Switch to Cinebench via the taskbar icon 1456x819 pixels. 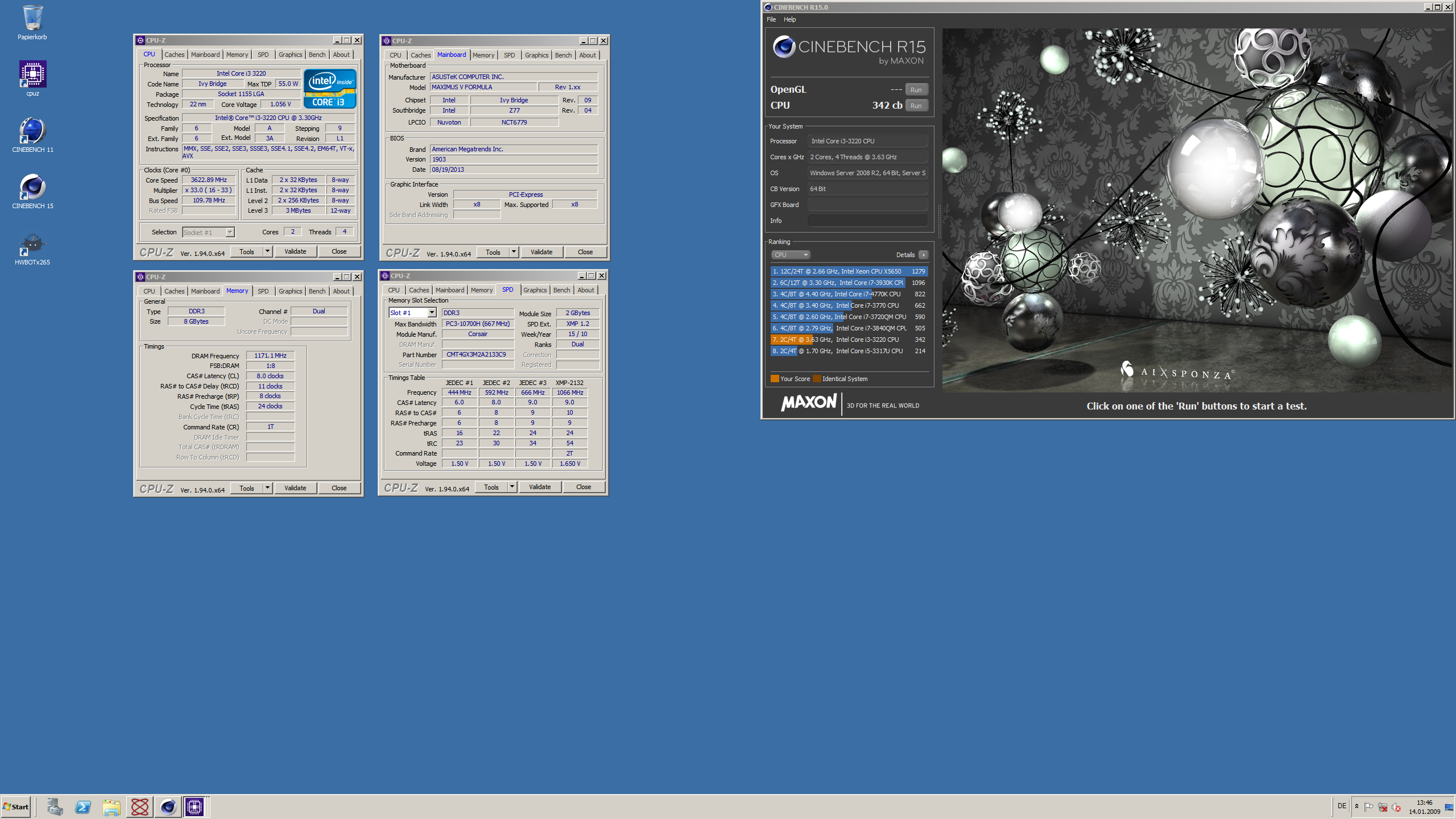point(168,806)
